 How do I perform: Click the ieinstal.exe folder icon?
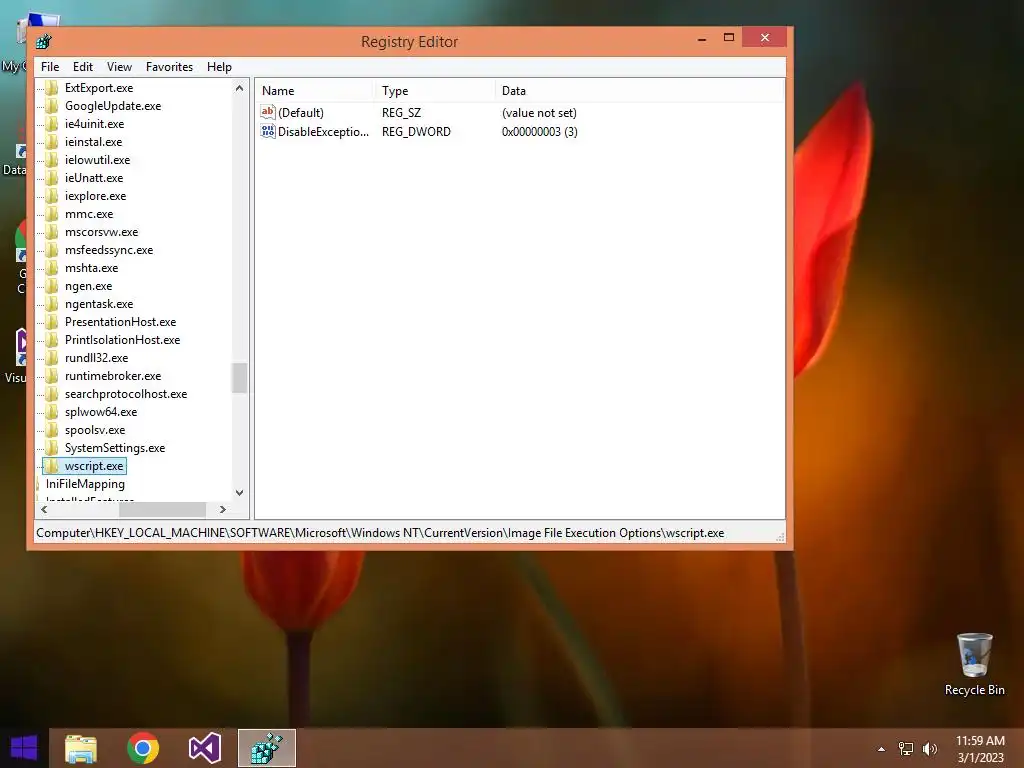pyautogui.click(x=52, y=142)
